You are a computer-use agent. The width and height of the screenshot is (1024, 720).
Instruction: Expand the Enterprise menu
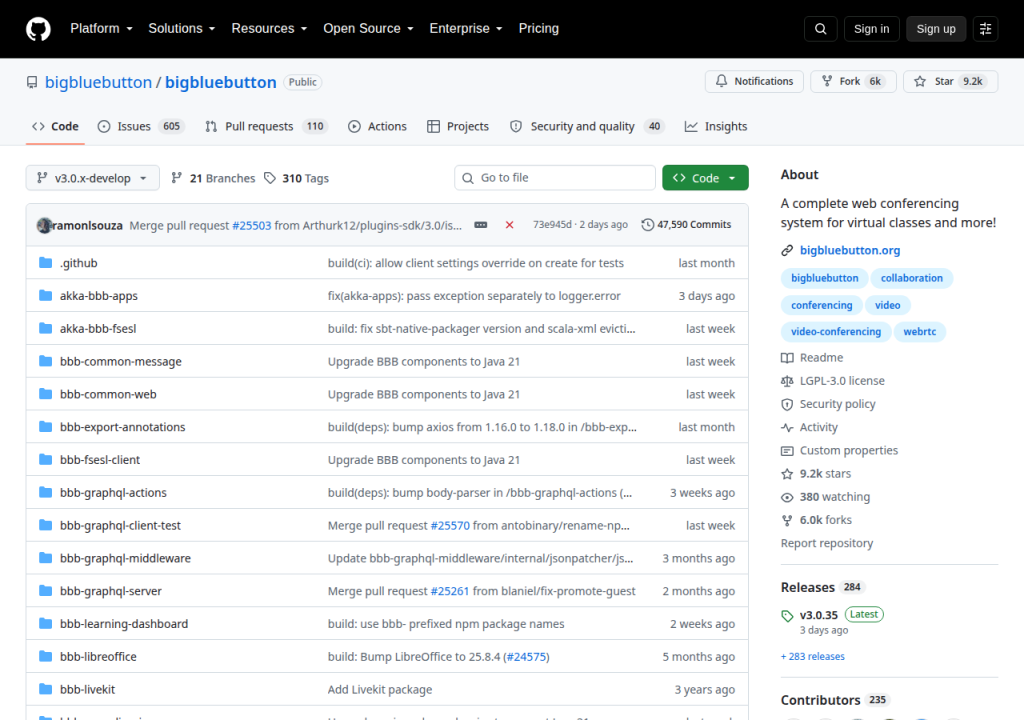pyautogui.click(x=466, y=29)
